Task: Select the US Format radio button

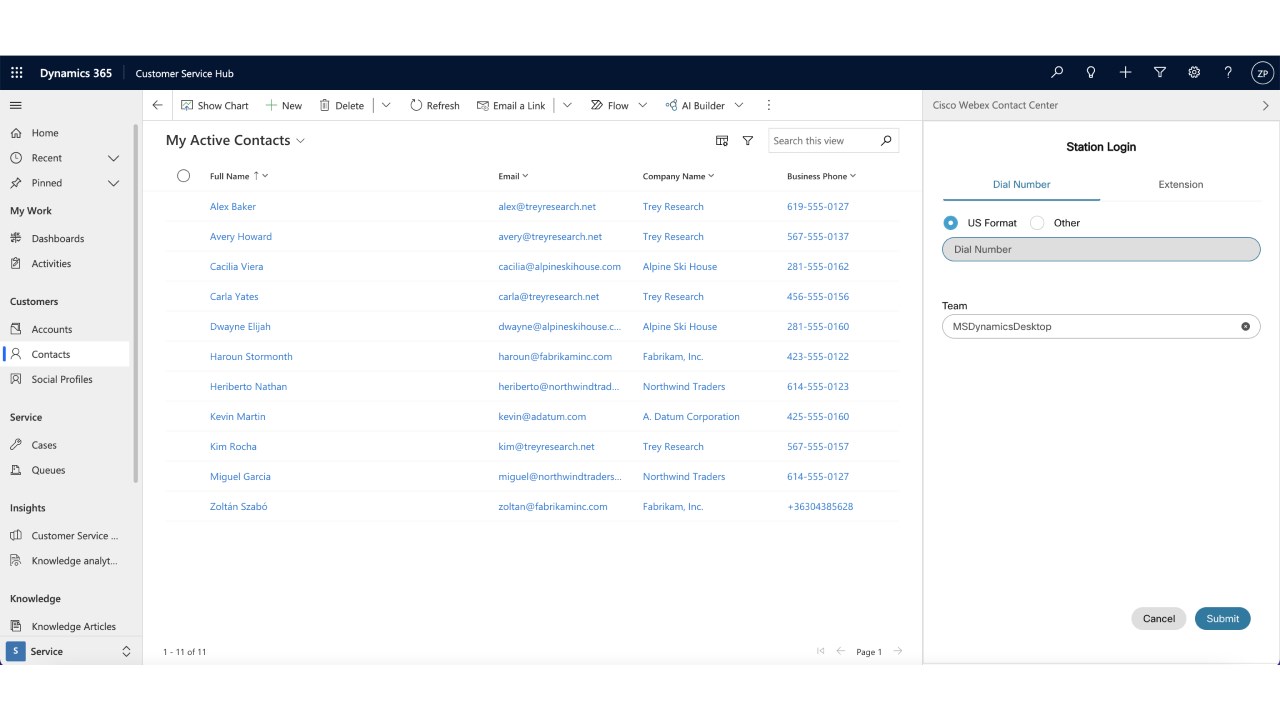Action: (950, 223)
